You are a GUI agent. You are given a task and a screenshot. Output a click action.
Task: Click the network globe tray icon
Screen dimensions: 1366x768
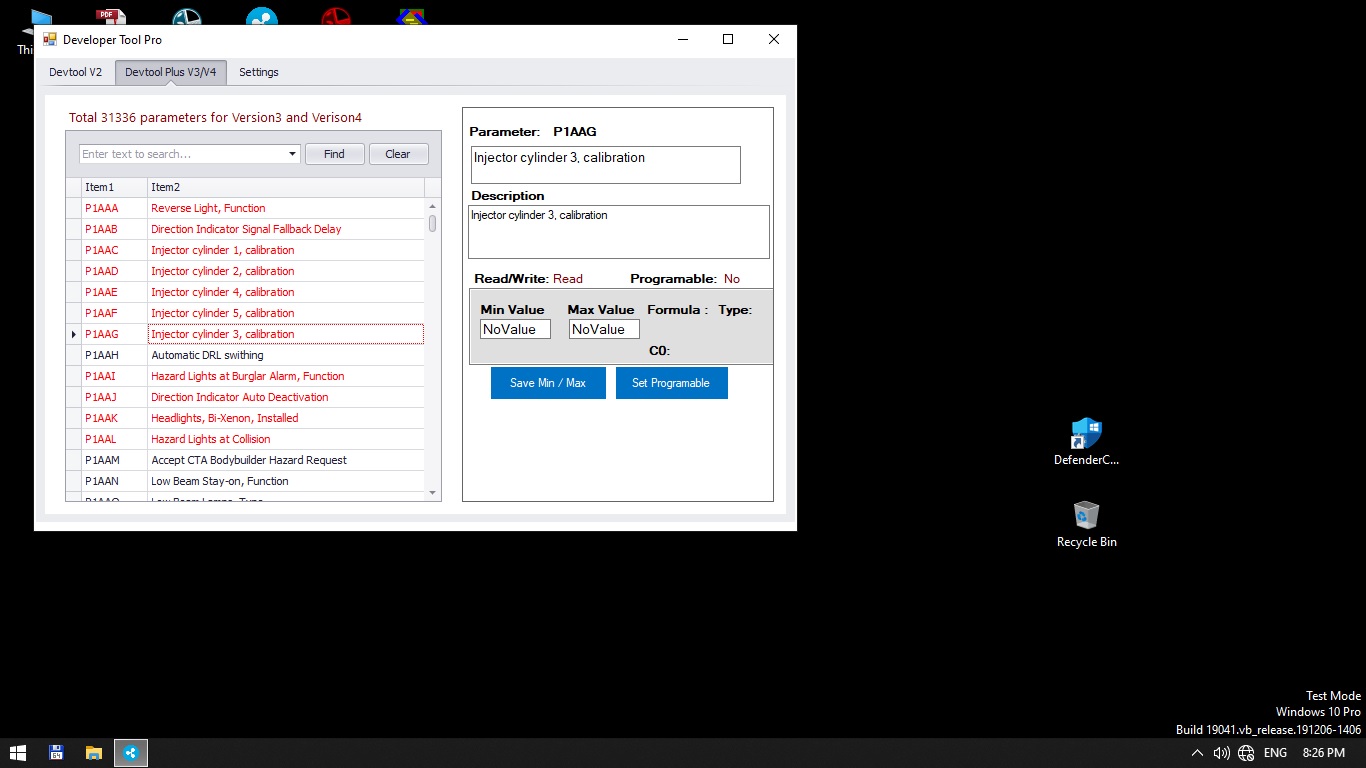click(1246, 752)
